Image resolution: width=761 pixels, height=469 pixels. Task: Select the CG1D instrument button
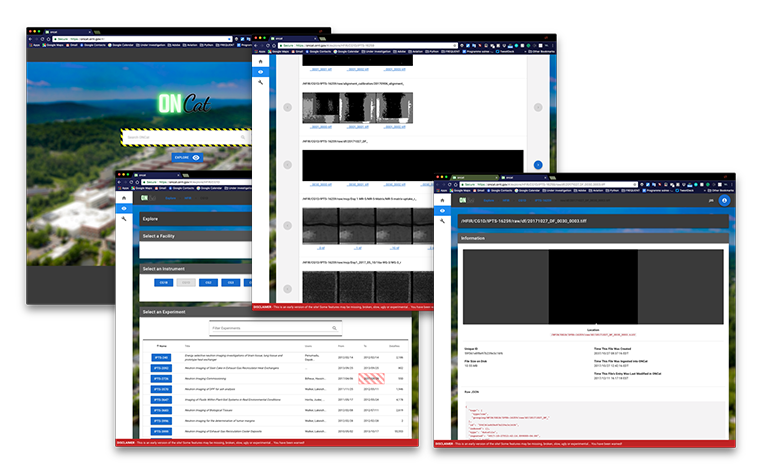[x=163, y=283]
